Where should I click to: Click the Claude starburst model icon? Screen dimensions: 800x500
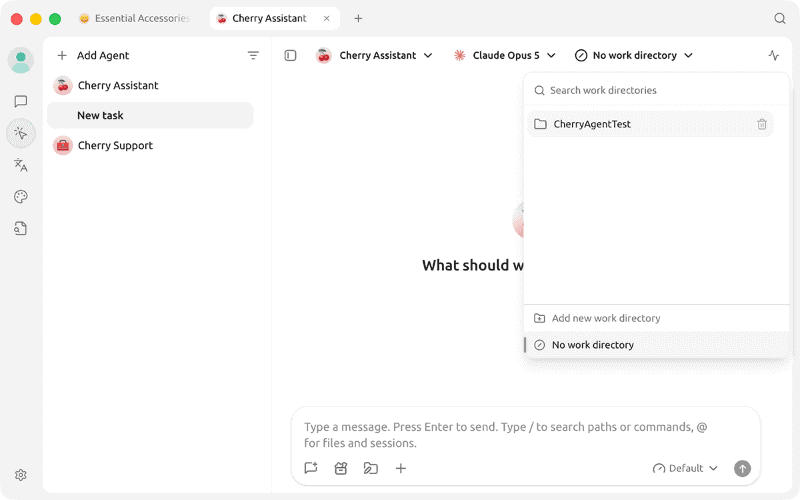460,55
